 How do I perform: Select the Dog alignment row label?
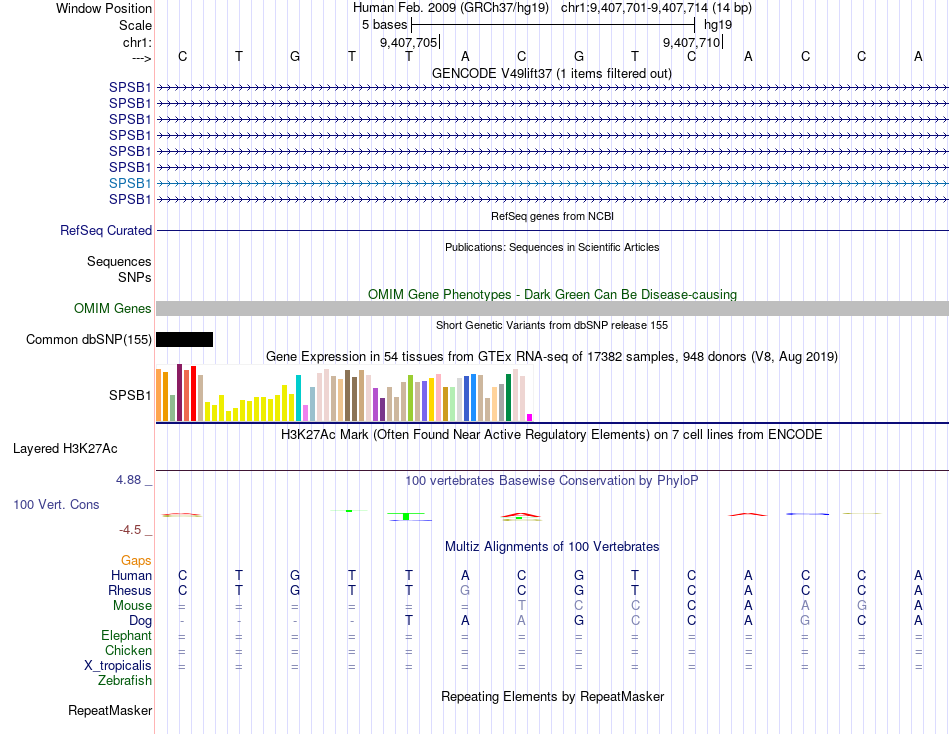pos(140,621)
